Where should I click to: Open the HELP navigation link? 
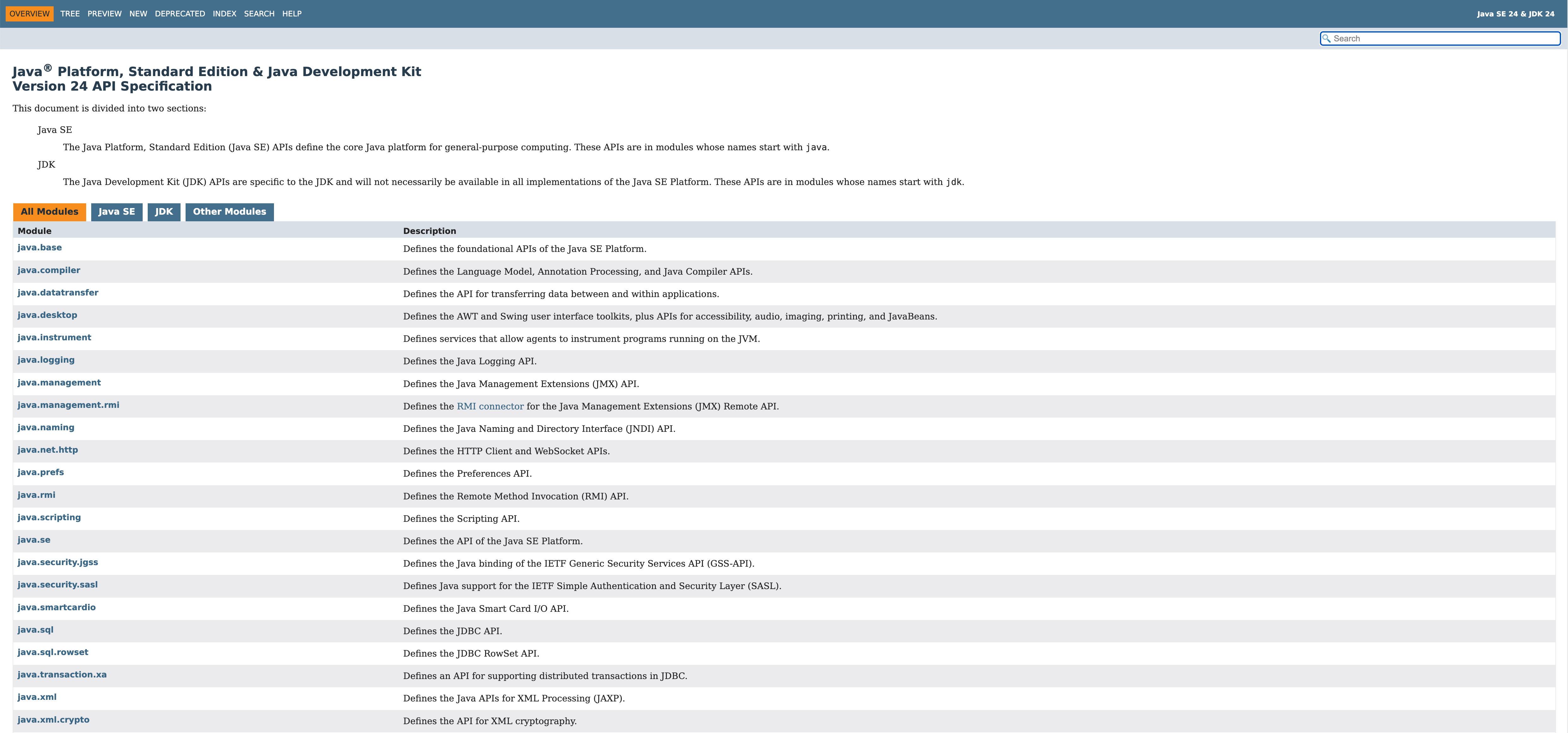[x=292, y=13]
